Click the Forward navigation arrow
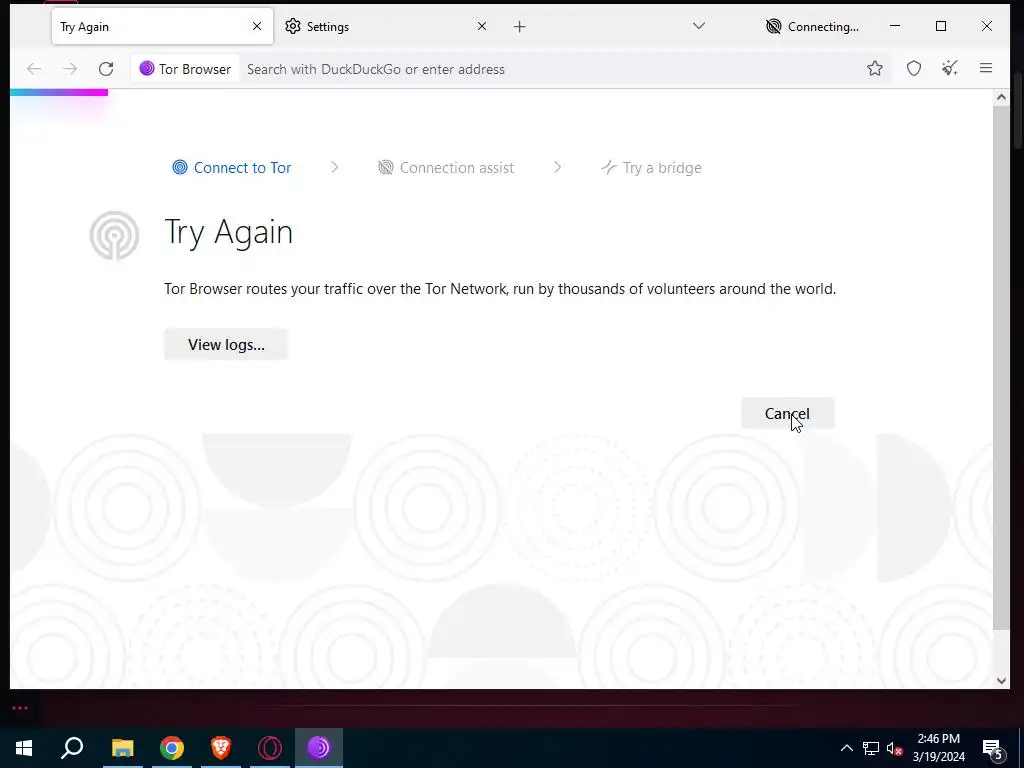The height and width of the screenshot is (768, 1024). click(x=70, y=69)
